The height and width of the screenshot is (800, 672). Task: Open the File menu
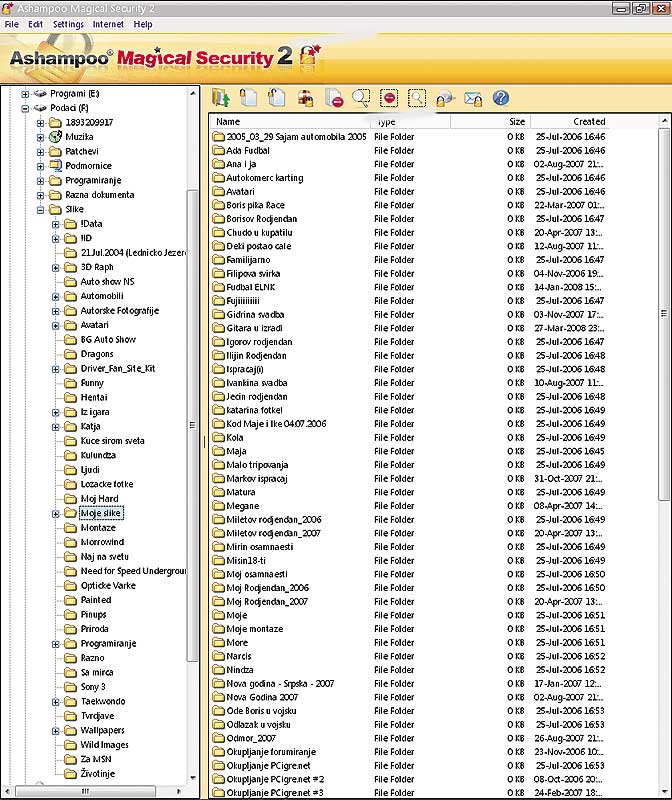tap(11, 24)
